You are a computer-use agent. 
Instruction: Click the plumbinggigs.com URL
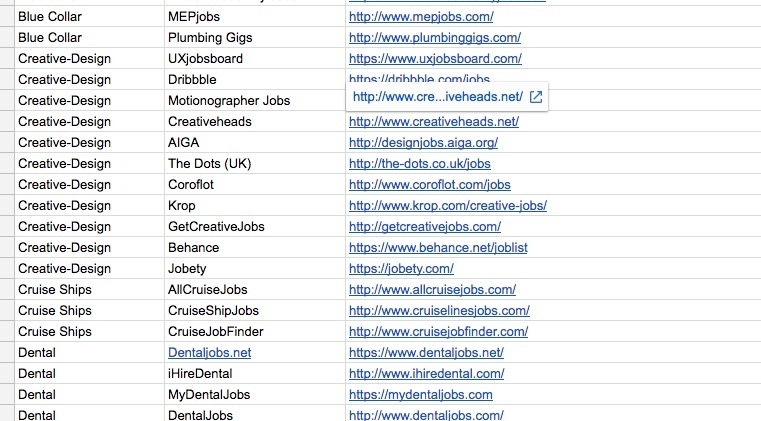point(434,38)
